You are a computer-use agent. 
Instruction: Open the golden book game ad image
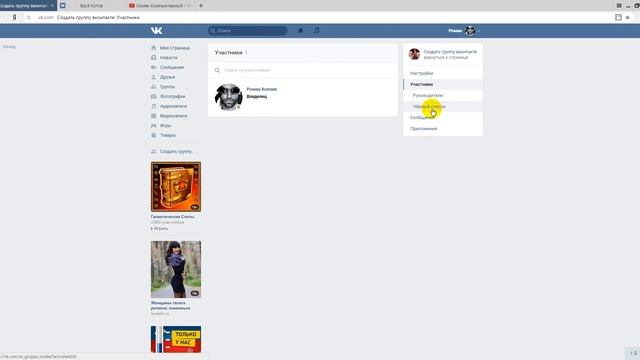coord(176,187)
